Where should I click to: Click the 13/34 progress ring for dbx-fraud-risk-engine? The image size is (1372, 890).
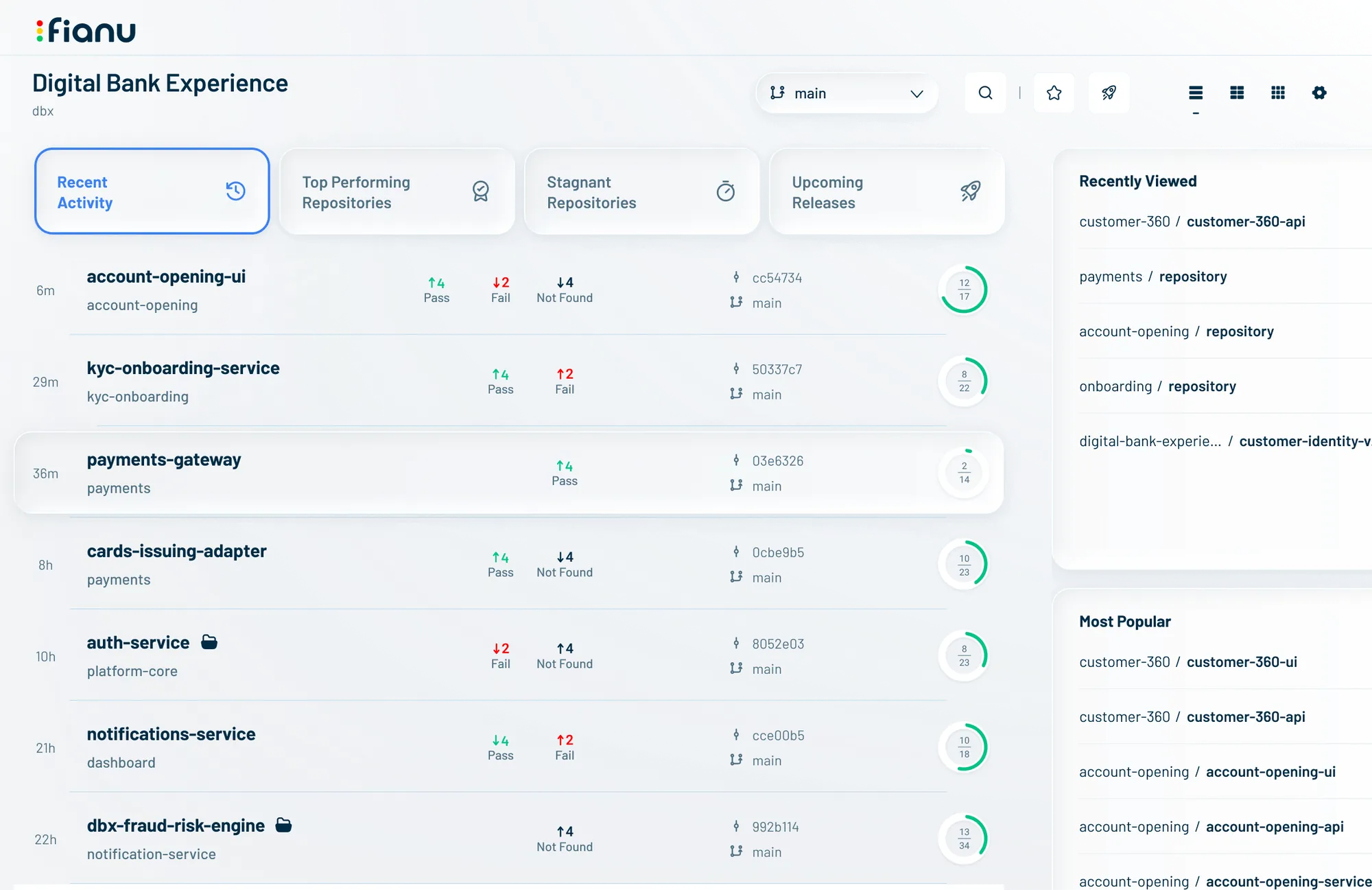pyautogui.click(x=964, y=839)
